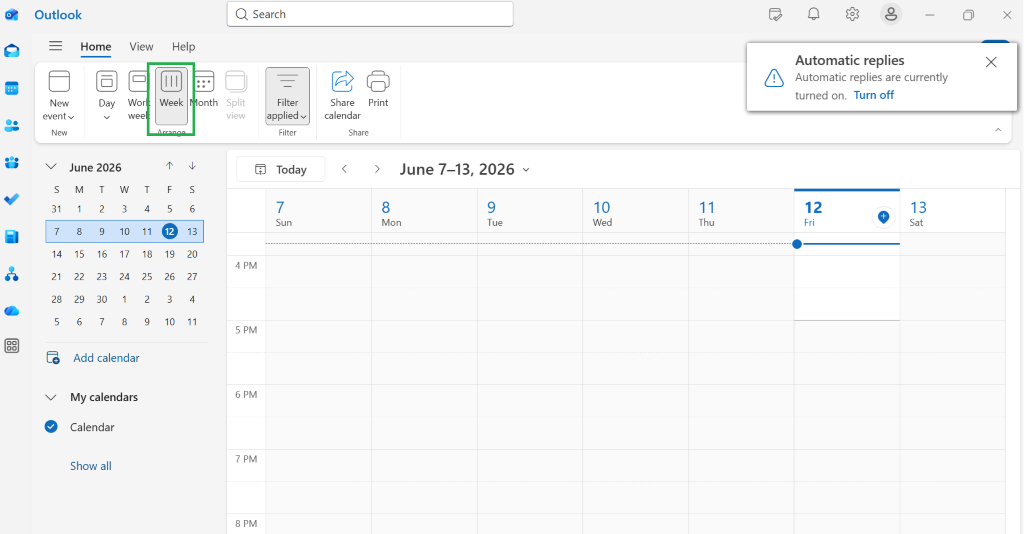Switch to Work week view
1024x534 pixels.
(x=138, y=95)
